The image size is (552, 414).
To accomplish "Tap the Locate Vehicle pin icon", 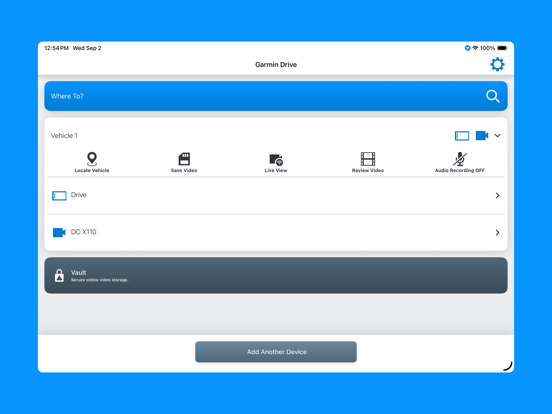I will coord(92,159).
